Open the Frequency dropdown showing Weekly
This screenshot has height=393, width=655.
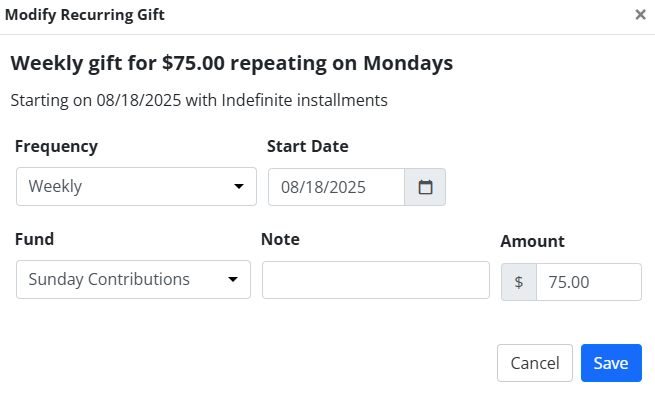pyautogui.click(x=136, y=186)
